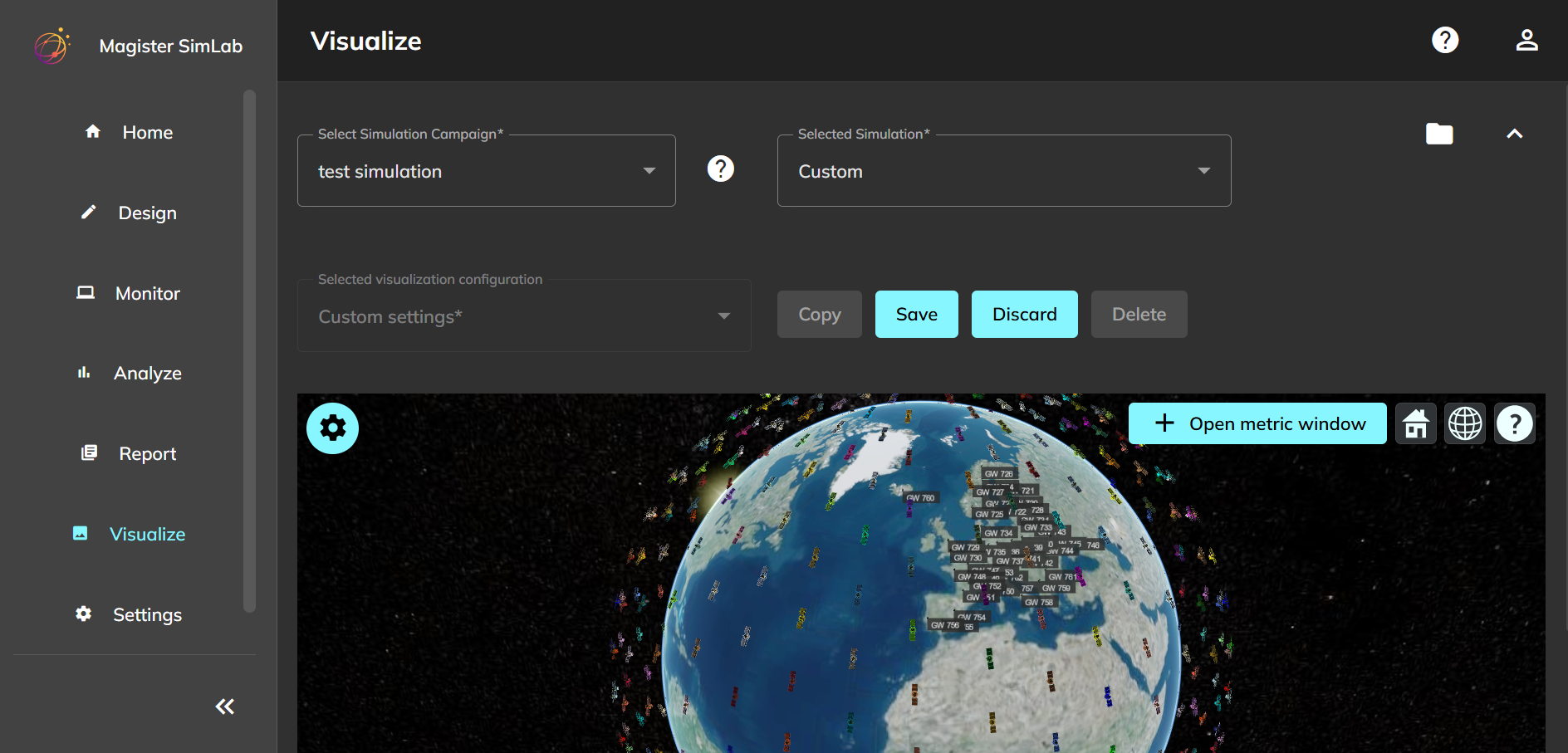Discard the configuration changes
Screen dimensions: 1568x753
pyautogui.click(x=1025, y=314)
